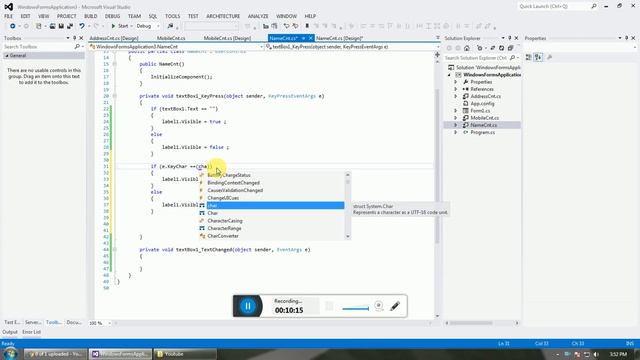Screen dimensions: 640x360
Task: Click Collapse All icon in Solution Explorer
Action: (x=511, y=48)
